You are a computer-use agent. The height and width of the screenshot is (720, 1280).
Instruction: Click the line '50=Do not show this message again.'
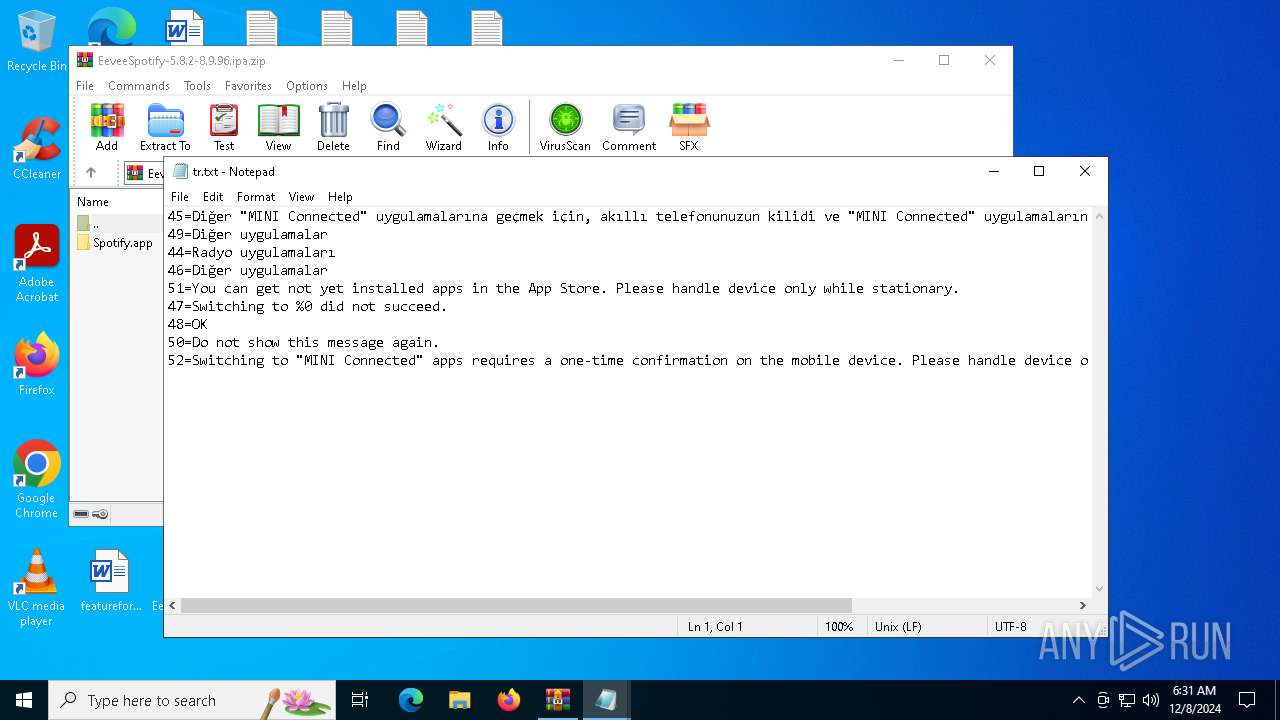click(304, 342)
